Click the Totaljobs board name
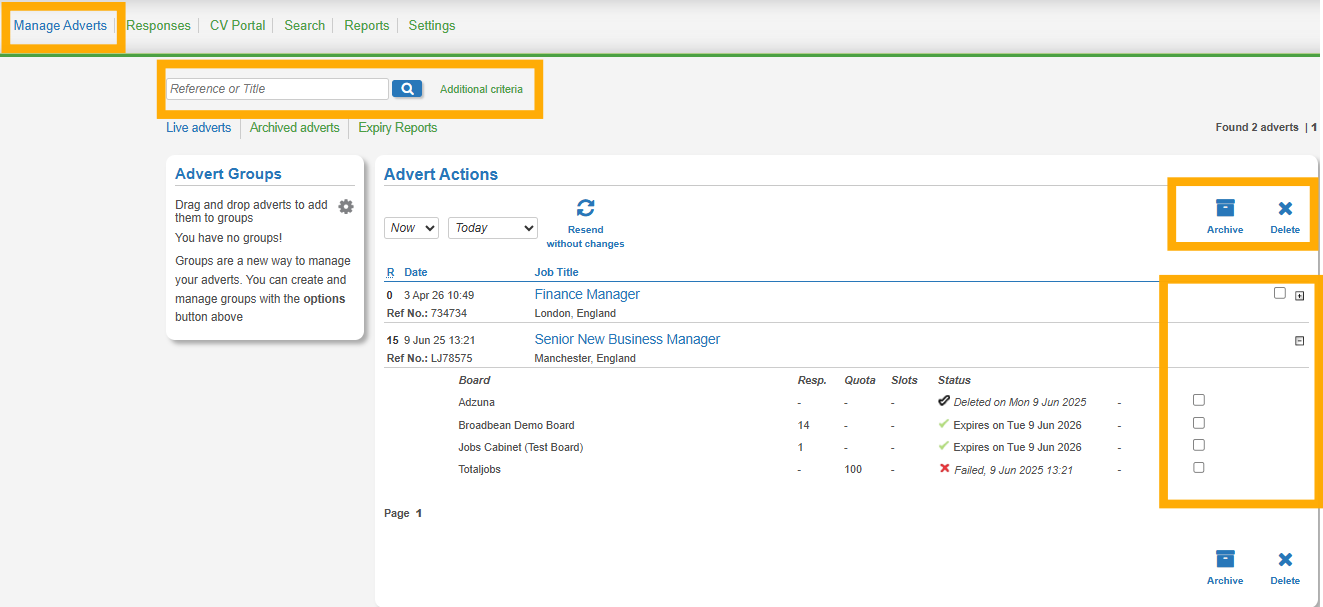The height and width of the screenshot is (607, 1323). pyautogui.click(x=480, y=469)
